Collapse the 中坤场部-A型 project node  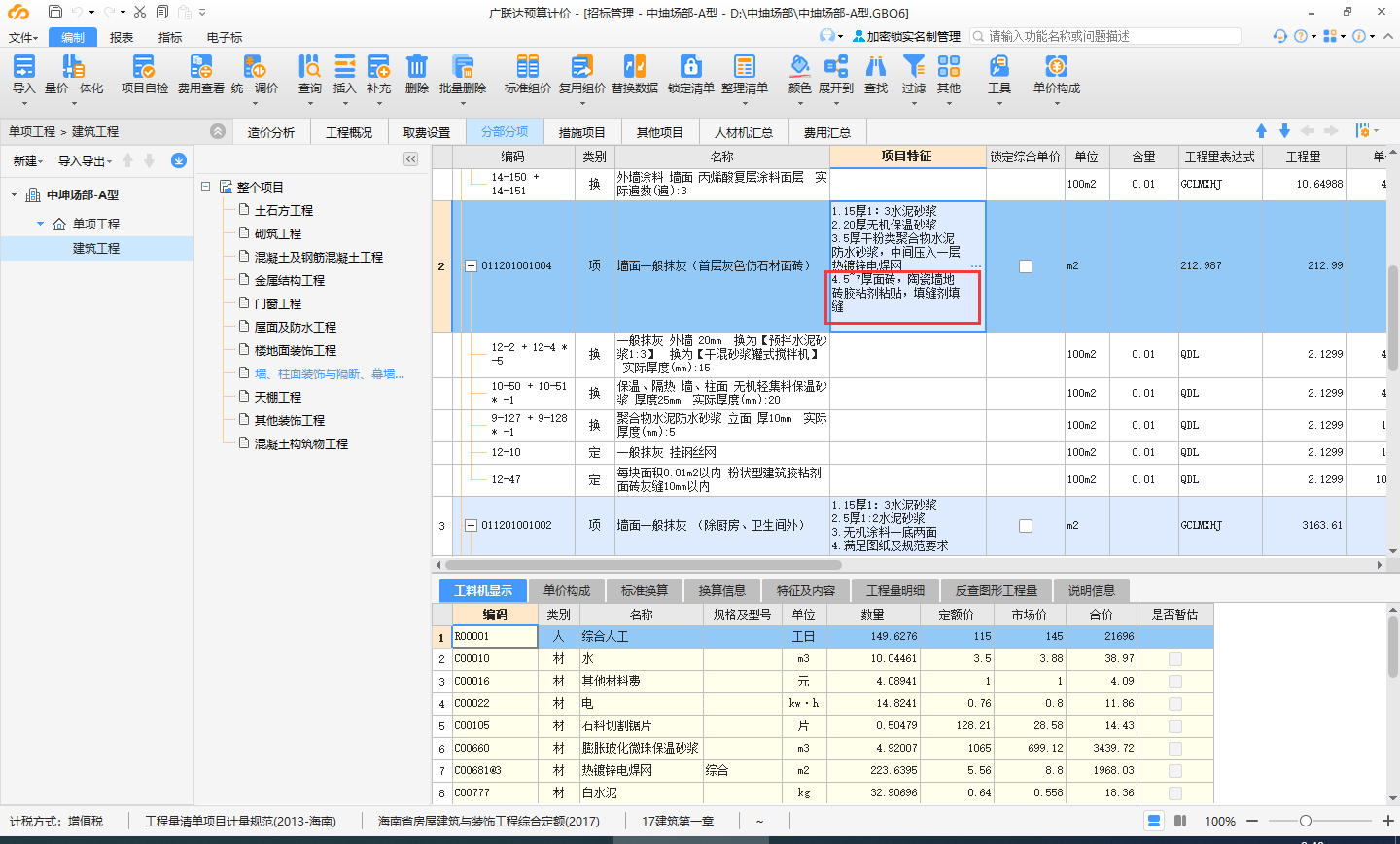tap(15, 195)
